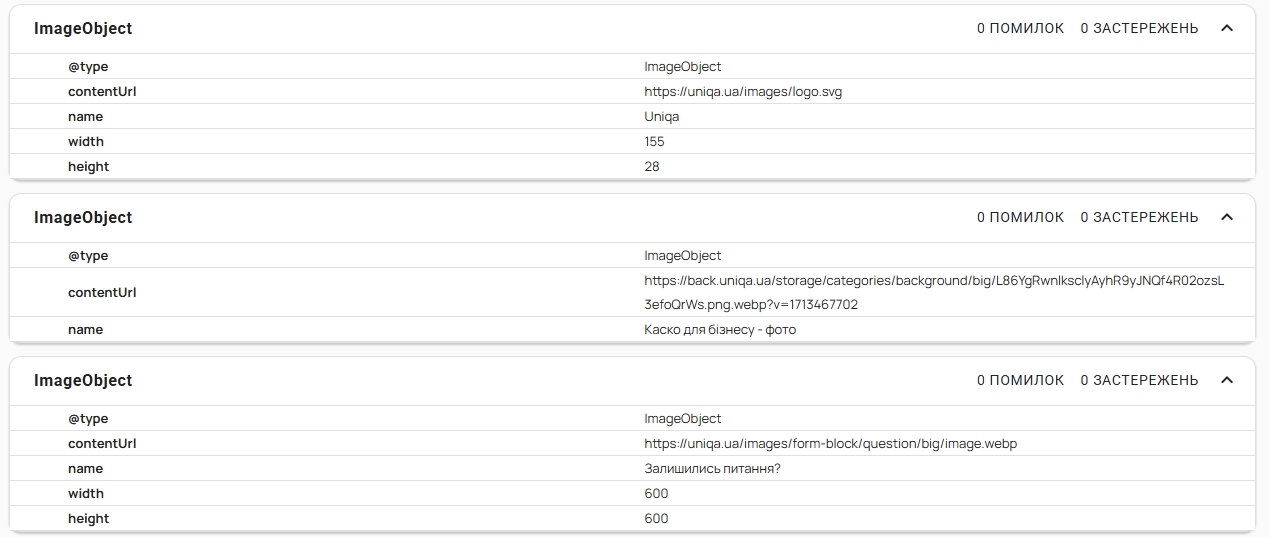Click the height value 28
The width and height of the screenshot is (1269, 537).
[x=652, y=167]
